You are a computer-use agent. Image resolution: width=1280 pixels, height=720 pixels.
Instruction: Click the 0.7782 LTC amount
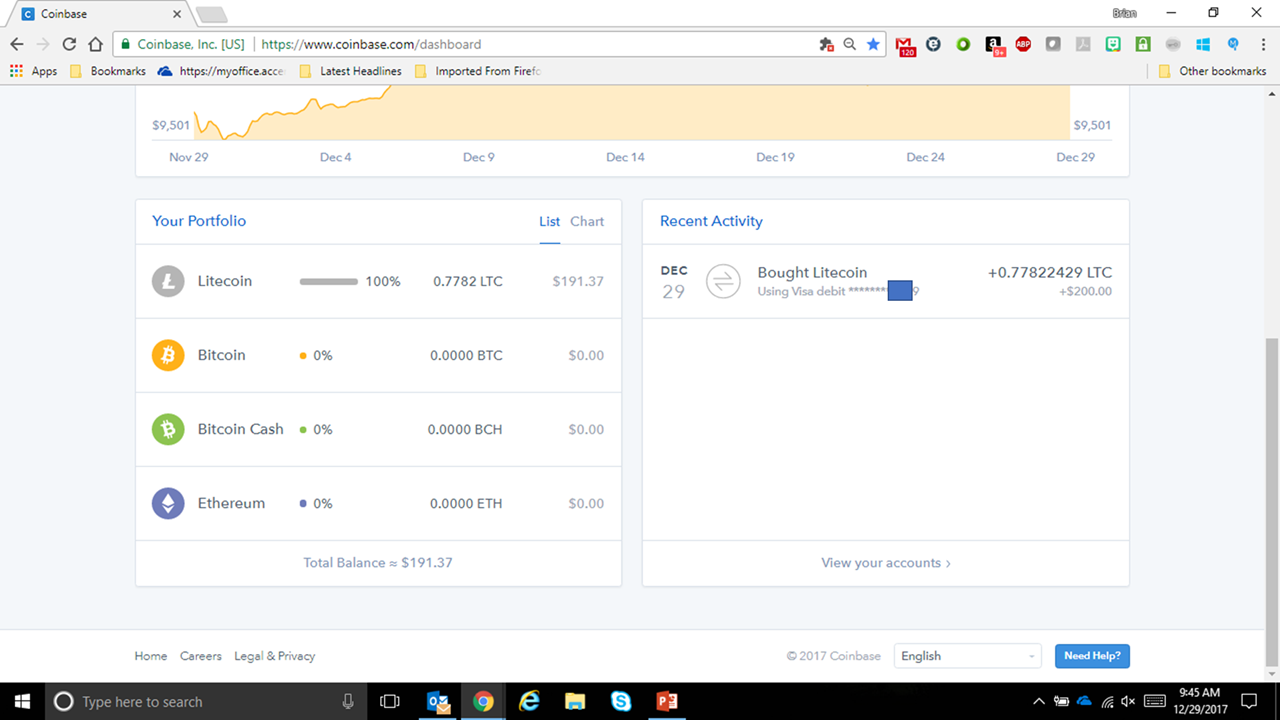pyautogui.click(x=468, y=281)
